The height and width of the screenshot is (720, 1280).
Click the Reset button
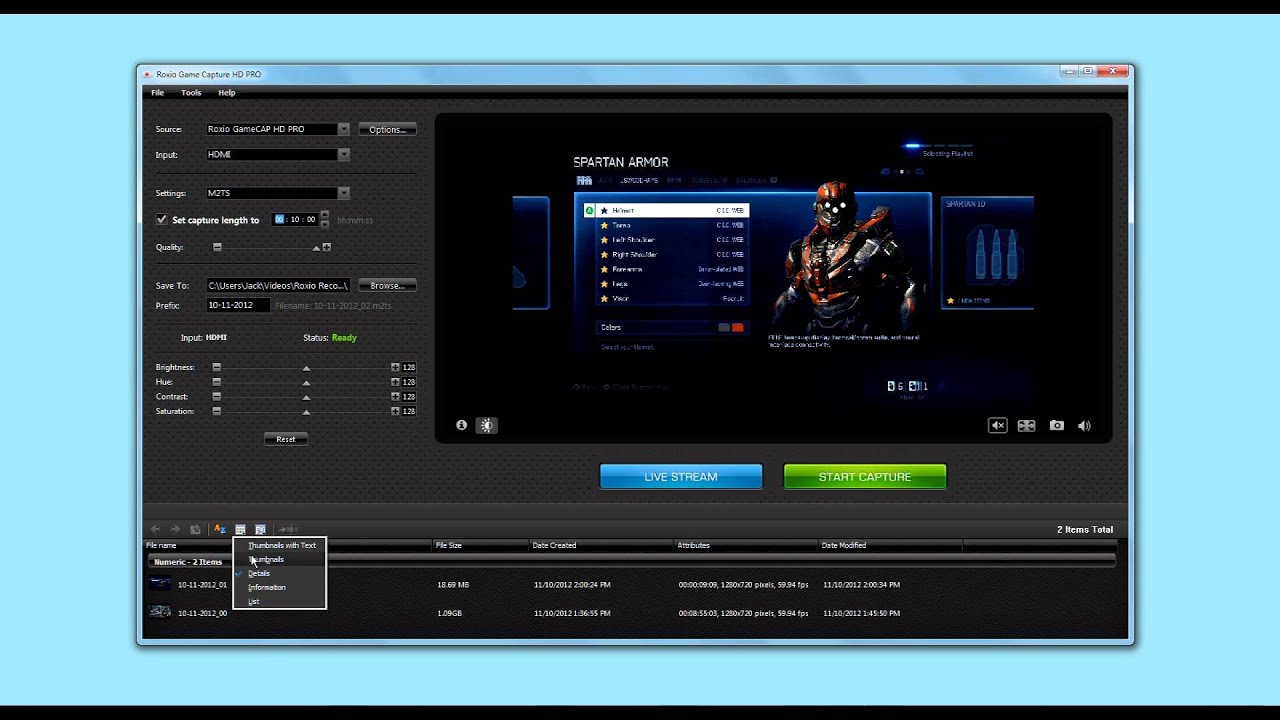(286, 439)
